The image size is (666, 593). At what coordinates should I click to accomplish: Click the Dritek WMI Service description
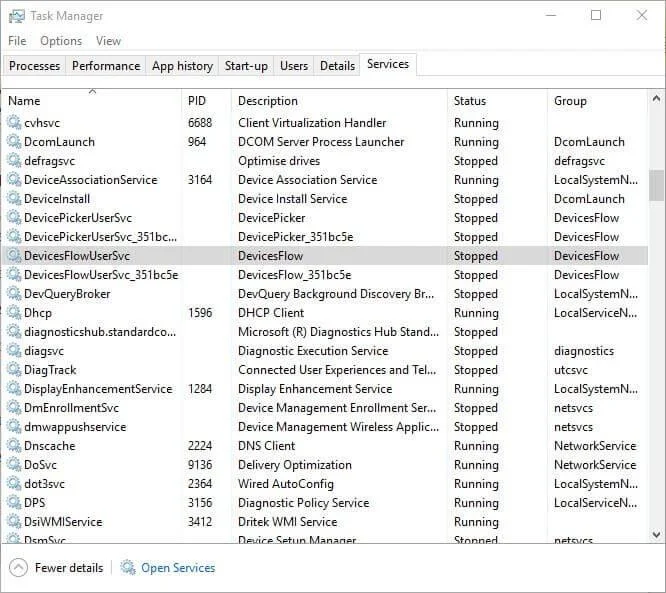click(288, 522)
